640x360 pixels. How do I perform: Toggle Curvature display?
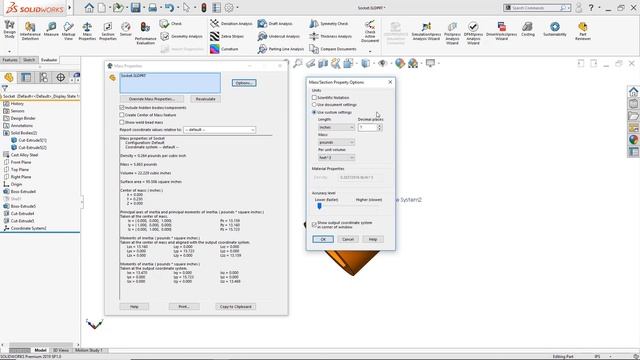224,49
